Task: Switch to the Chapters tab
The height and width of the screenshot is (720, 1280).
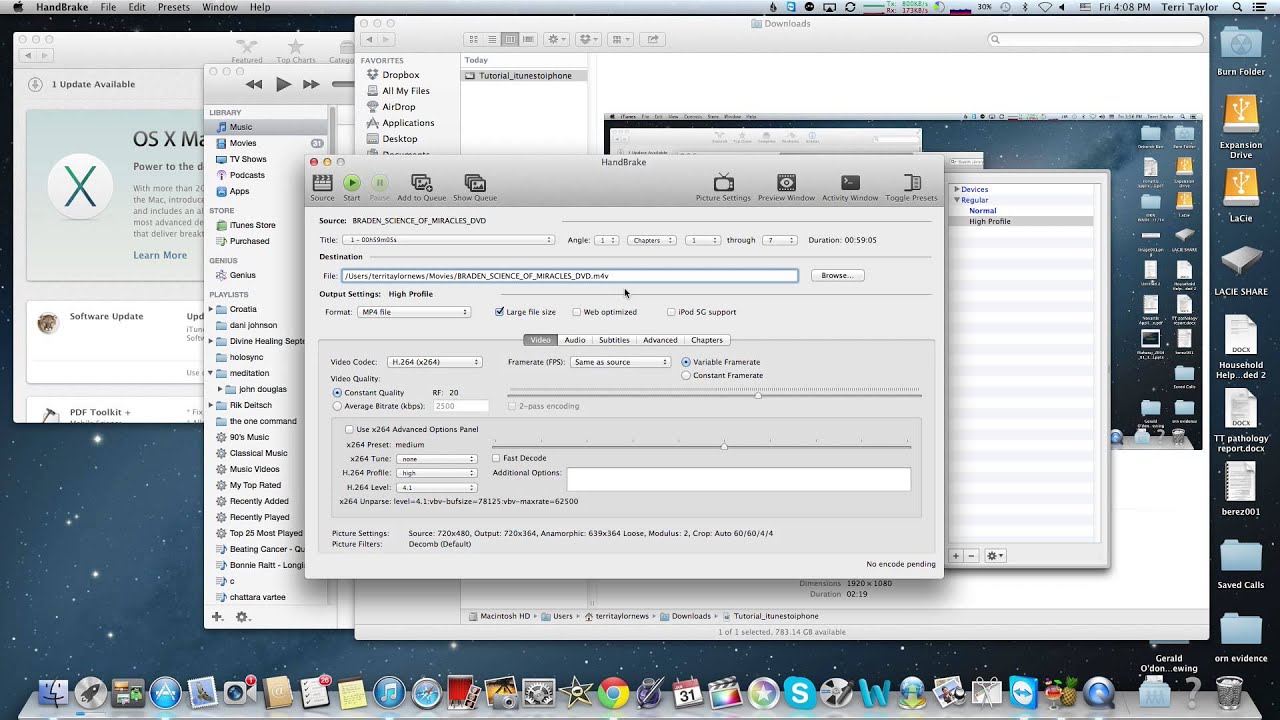Action: coord(707,340)
